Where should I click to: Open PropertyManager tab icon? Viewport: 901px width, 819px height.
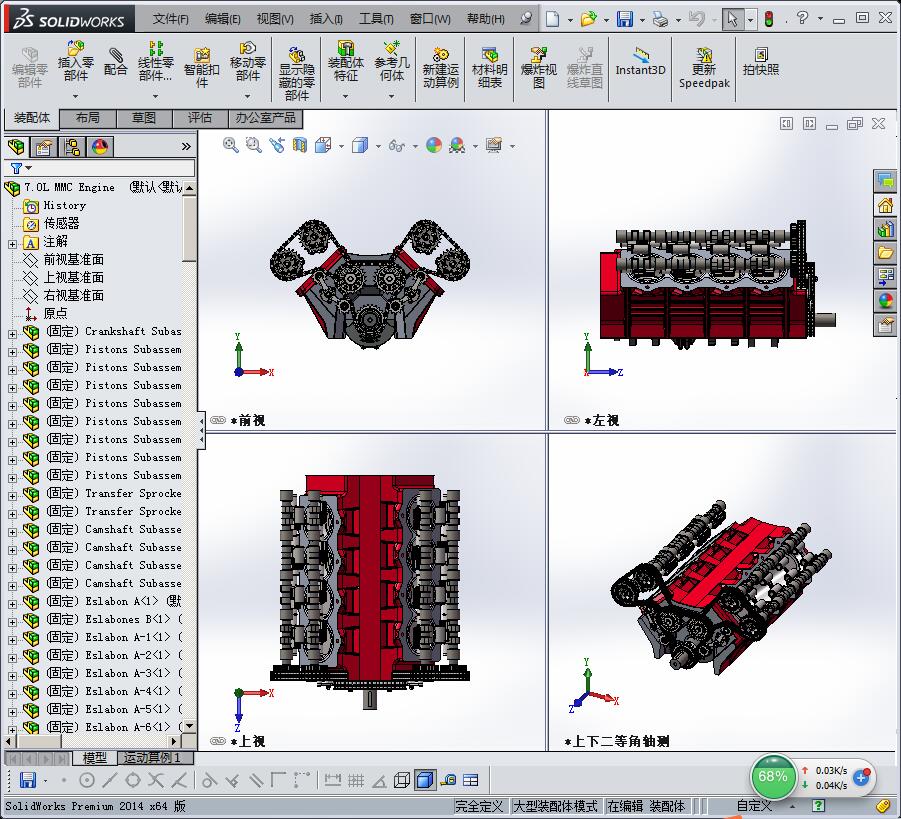44,147
